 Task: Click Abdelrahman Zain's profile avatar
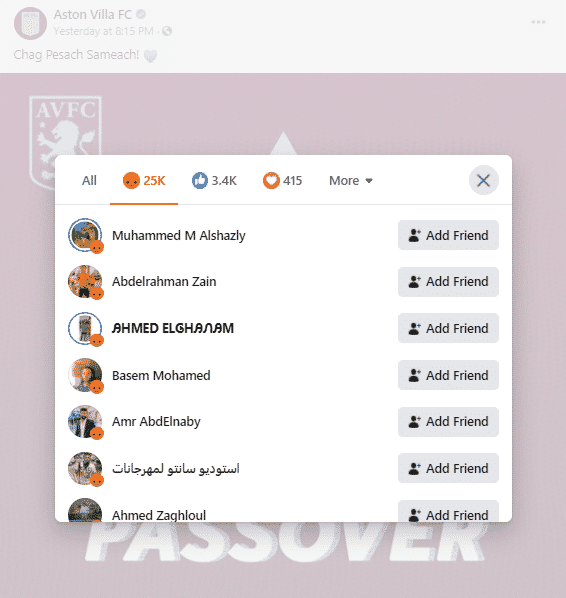pos(85,282)
